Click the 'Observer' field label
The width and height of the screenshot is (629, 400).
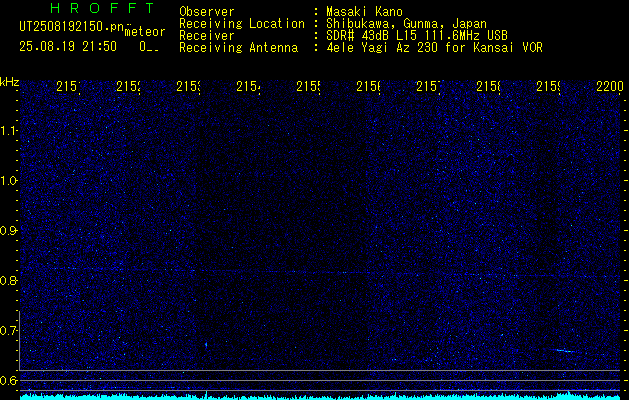click(207, 11)
